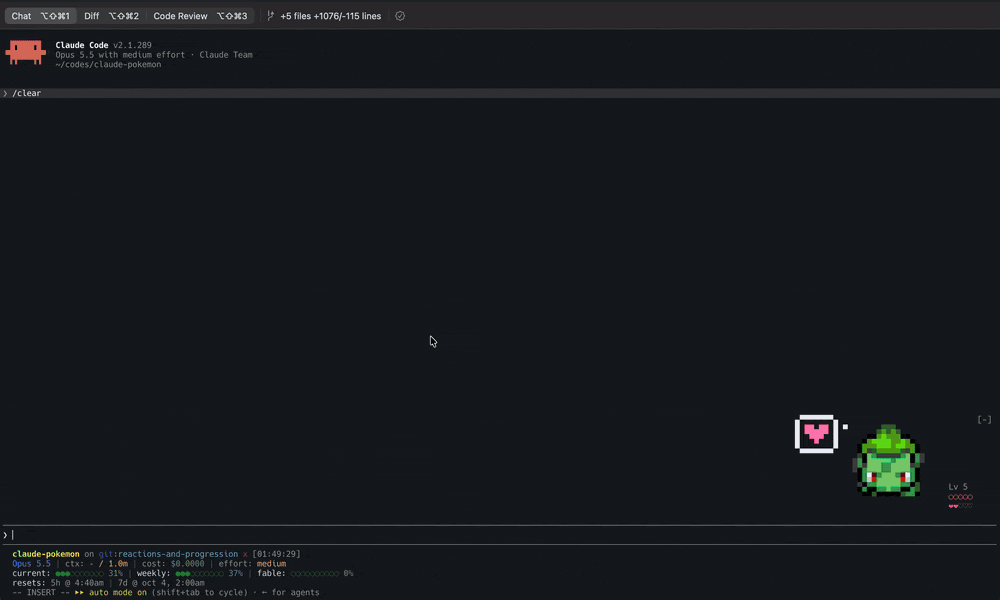
Task: Click 'claude-pokemon' in the status line
Action: (x=46, y=554)
